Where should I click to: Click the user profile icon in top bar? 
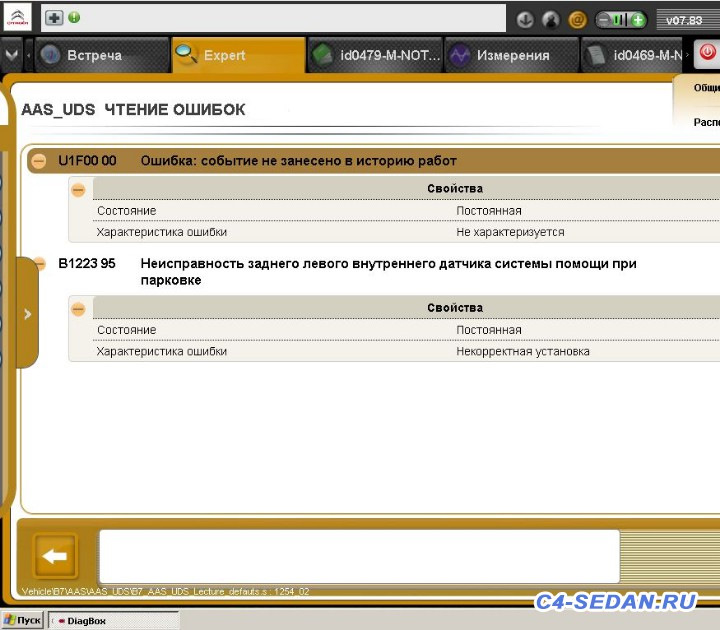[551, 20]
